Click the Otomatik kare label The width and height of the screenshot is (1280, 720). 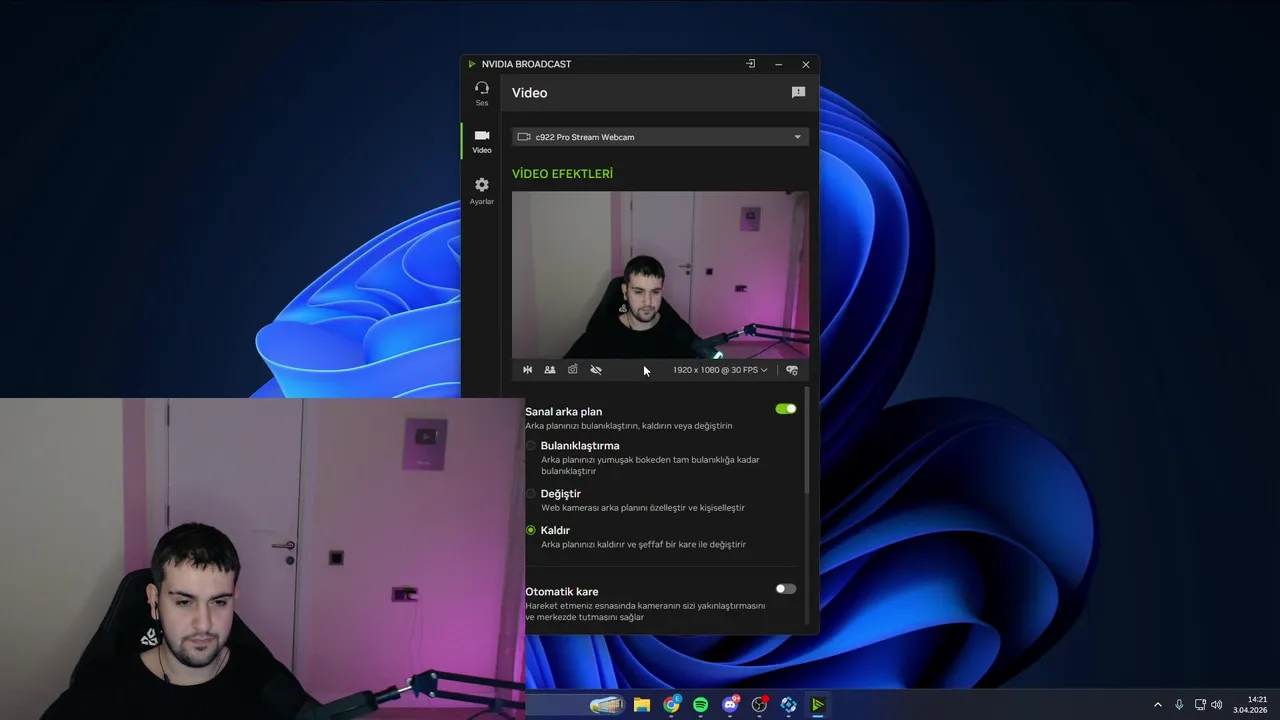point(561,592)
